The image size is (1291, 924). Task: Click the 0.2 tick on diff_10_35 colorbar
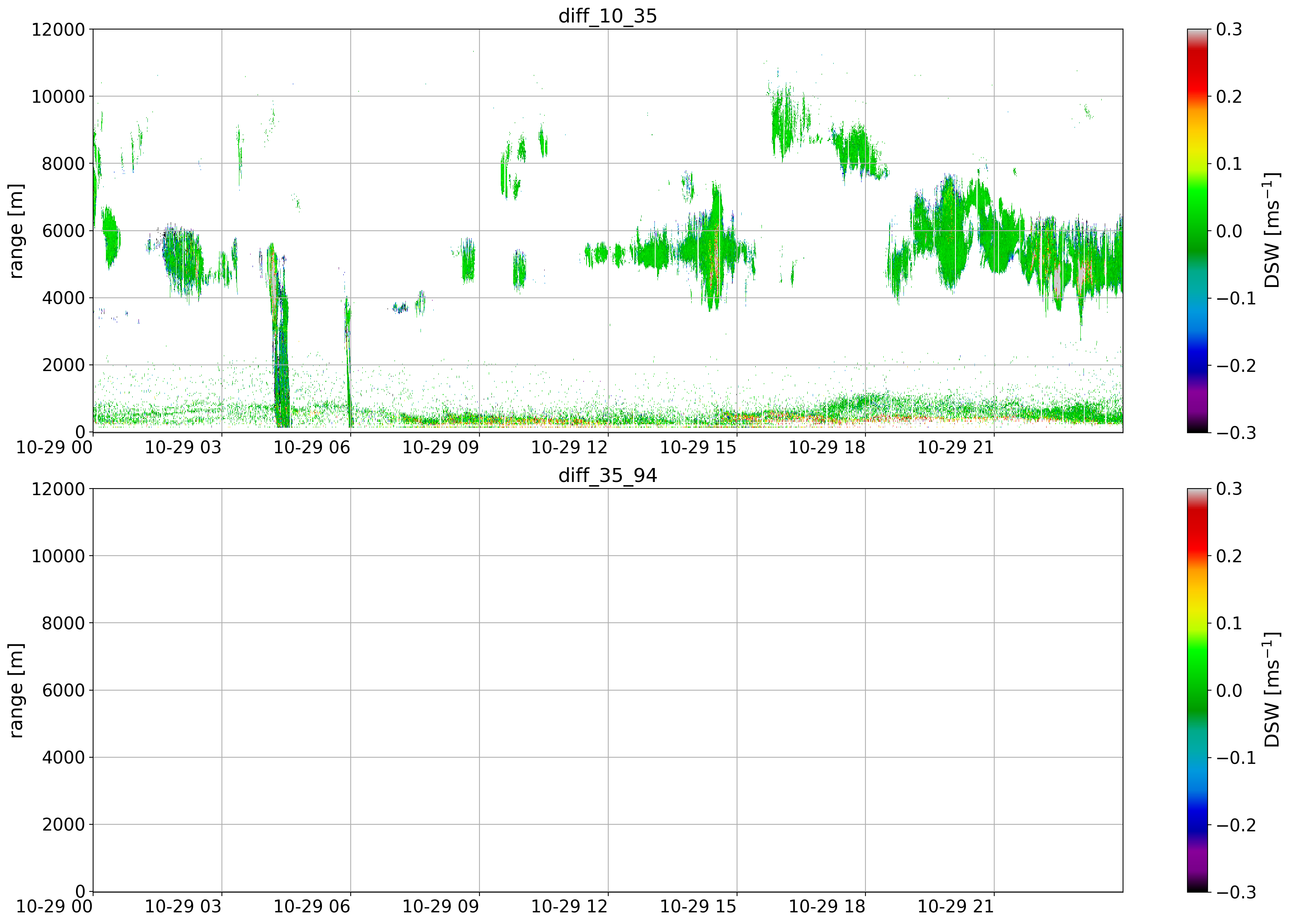coord(1229,97)
